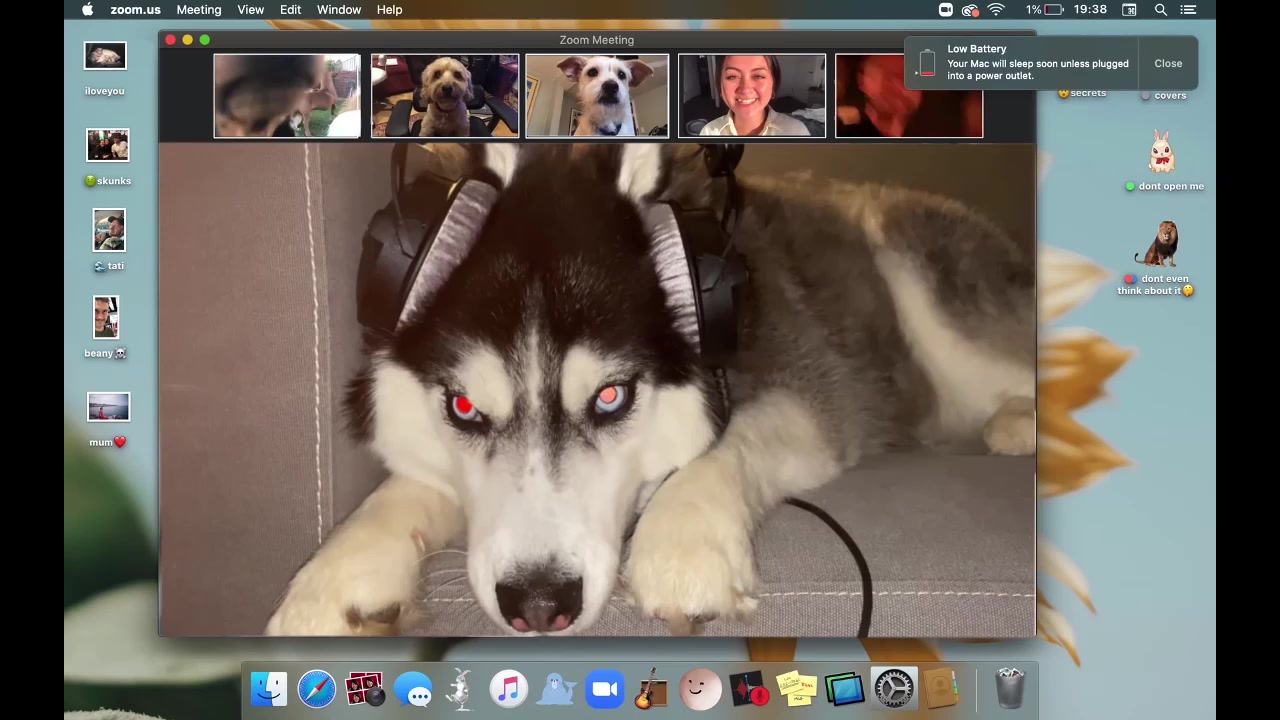Select desktop item labeled 'skunks'
This screenshot has height=720, width=1280.
[x=108, y=146]
